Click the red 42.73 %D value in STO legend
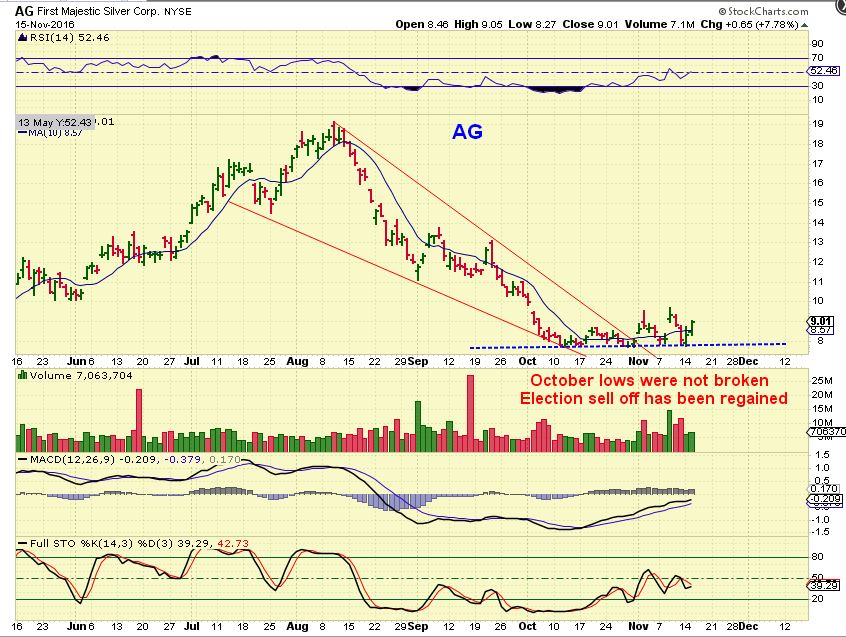This screenshot has height=637, width=846. coord(233,543)
